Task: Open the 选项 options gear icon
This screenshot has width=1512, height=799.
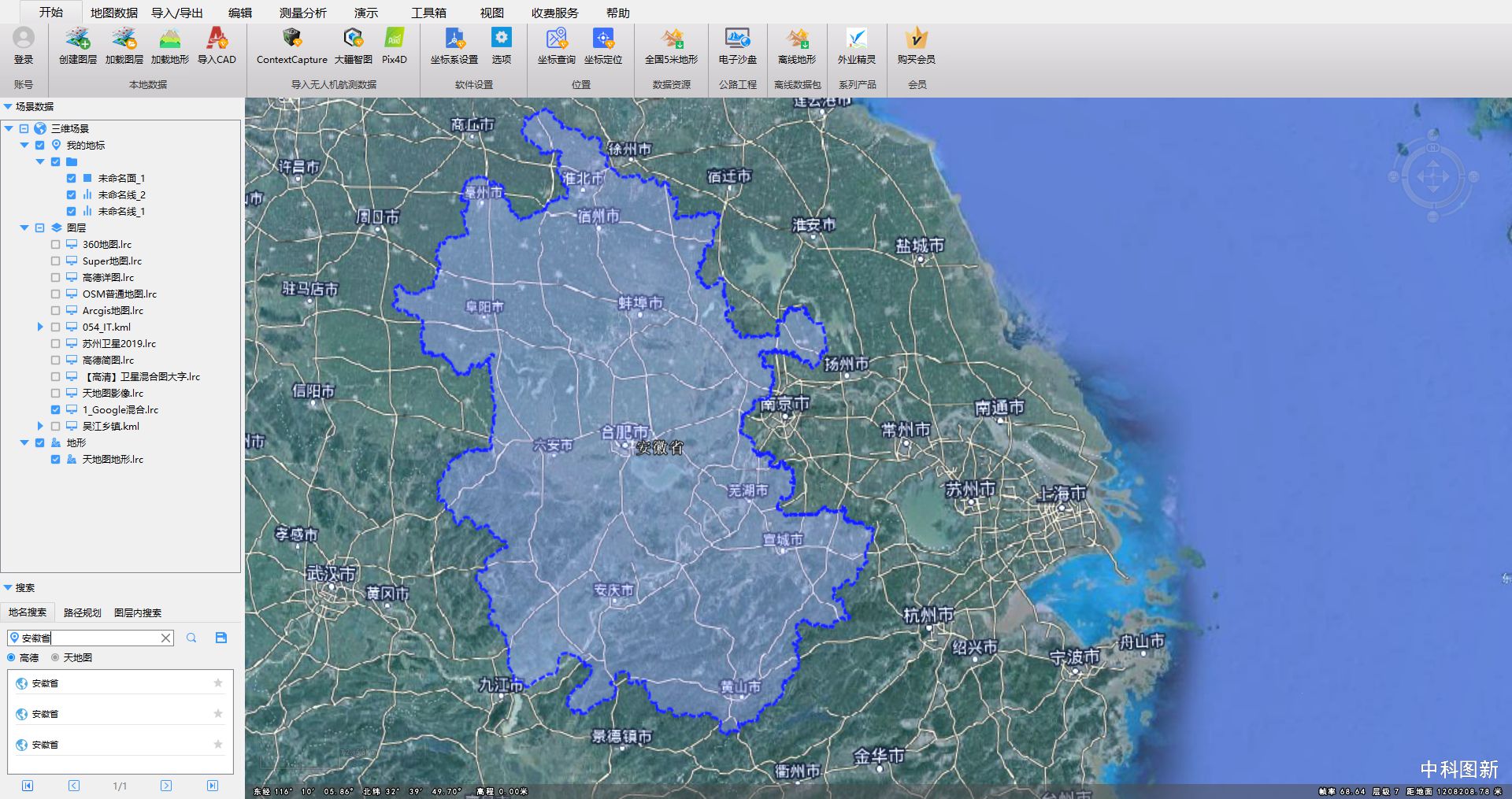Action: 501,38
